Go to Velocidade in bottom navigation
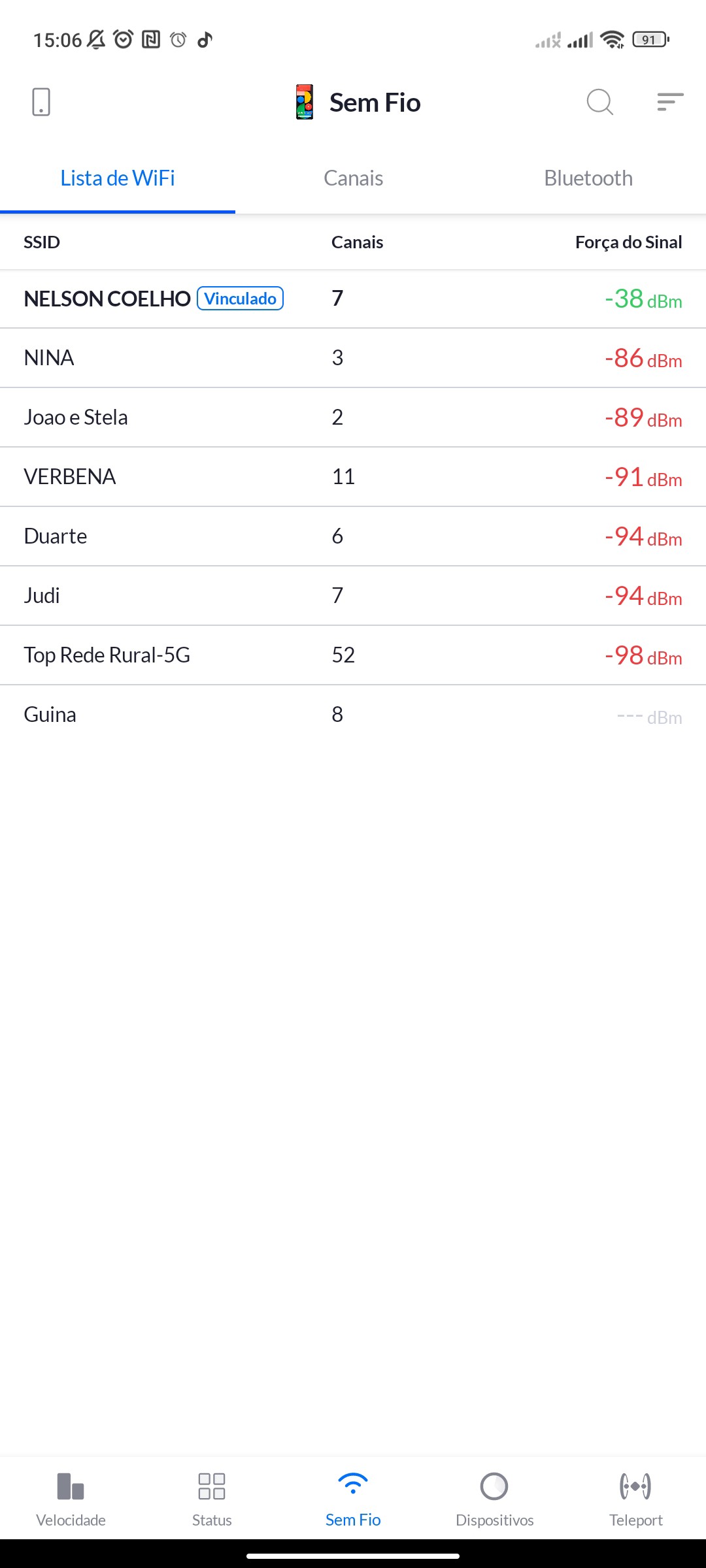The width and height of the screenshot is (706, 1568). click(x=71, y=1497)
